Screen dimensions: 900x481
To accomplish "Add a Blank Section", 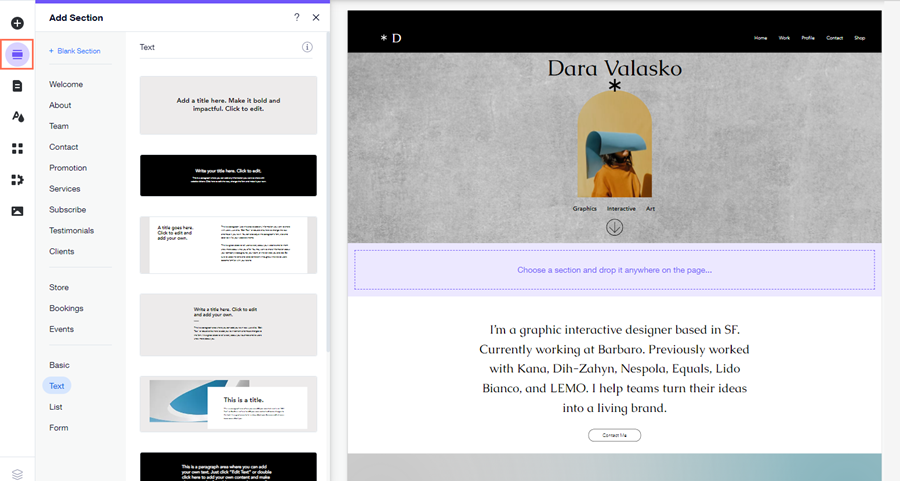I will click(75, 51).
